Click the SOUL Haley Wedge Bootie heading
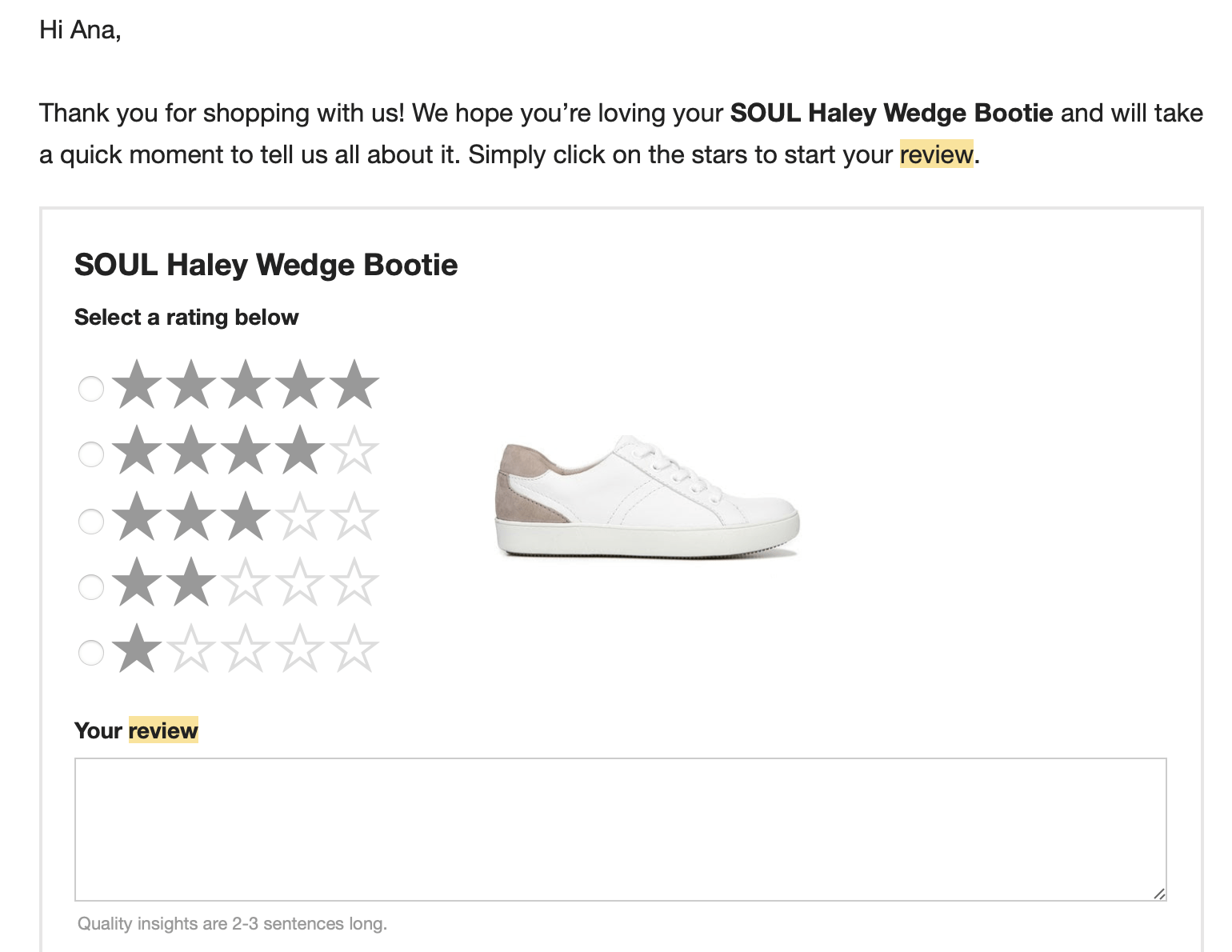The width and height of the screenshot is (1232, 952). tap(266, 264)
